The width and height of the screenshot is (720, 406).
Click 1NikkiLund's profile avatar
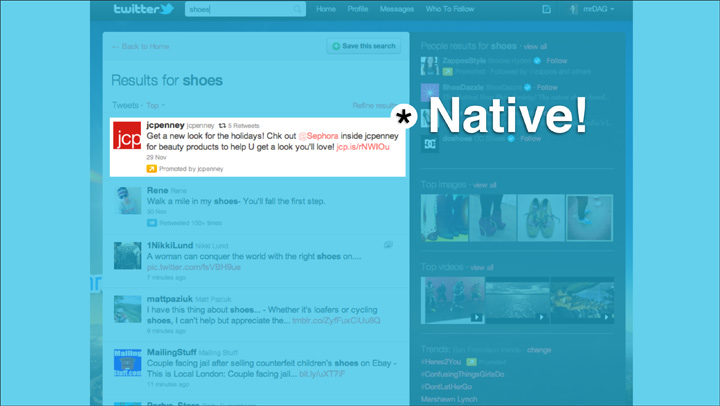[x=128, y=255]
